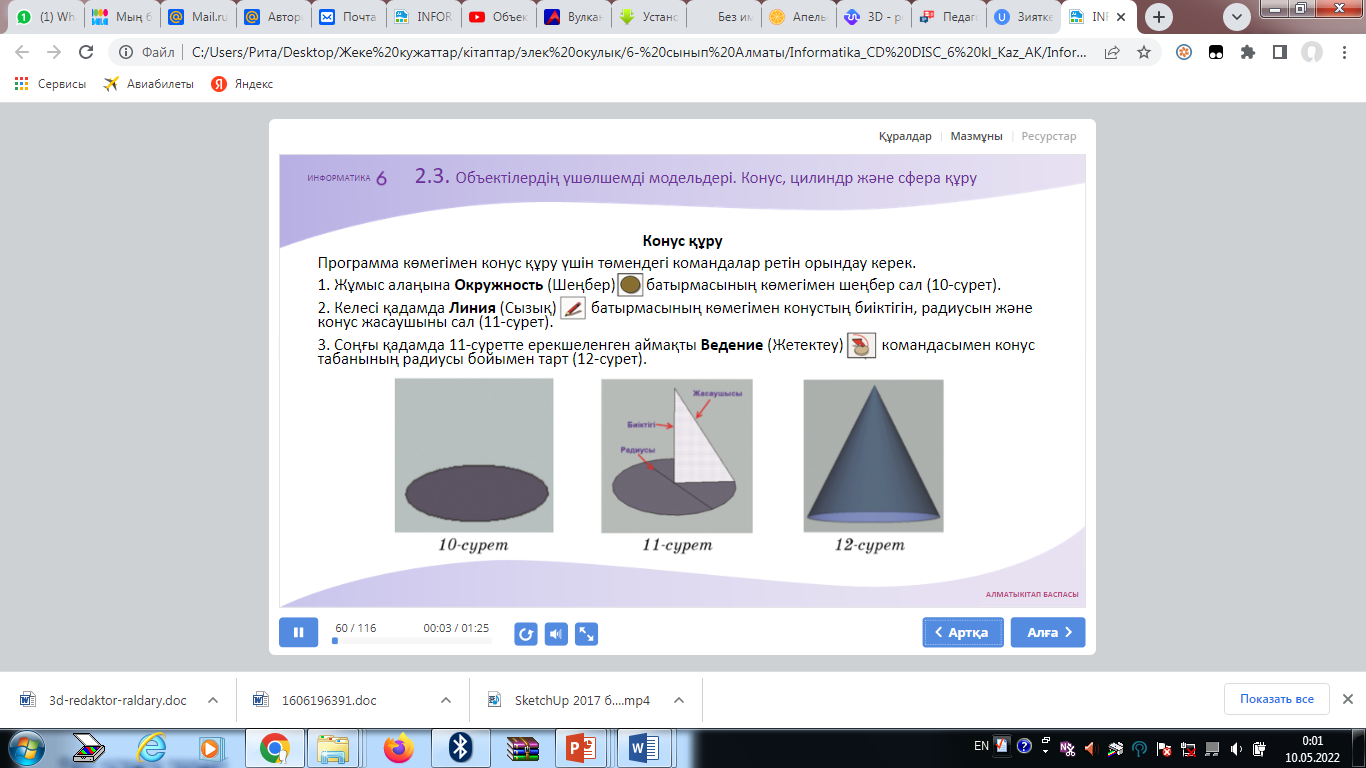The image size is (1366, 768).
Task: Open the Яндекс bookmark
Action: [242, 84]
